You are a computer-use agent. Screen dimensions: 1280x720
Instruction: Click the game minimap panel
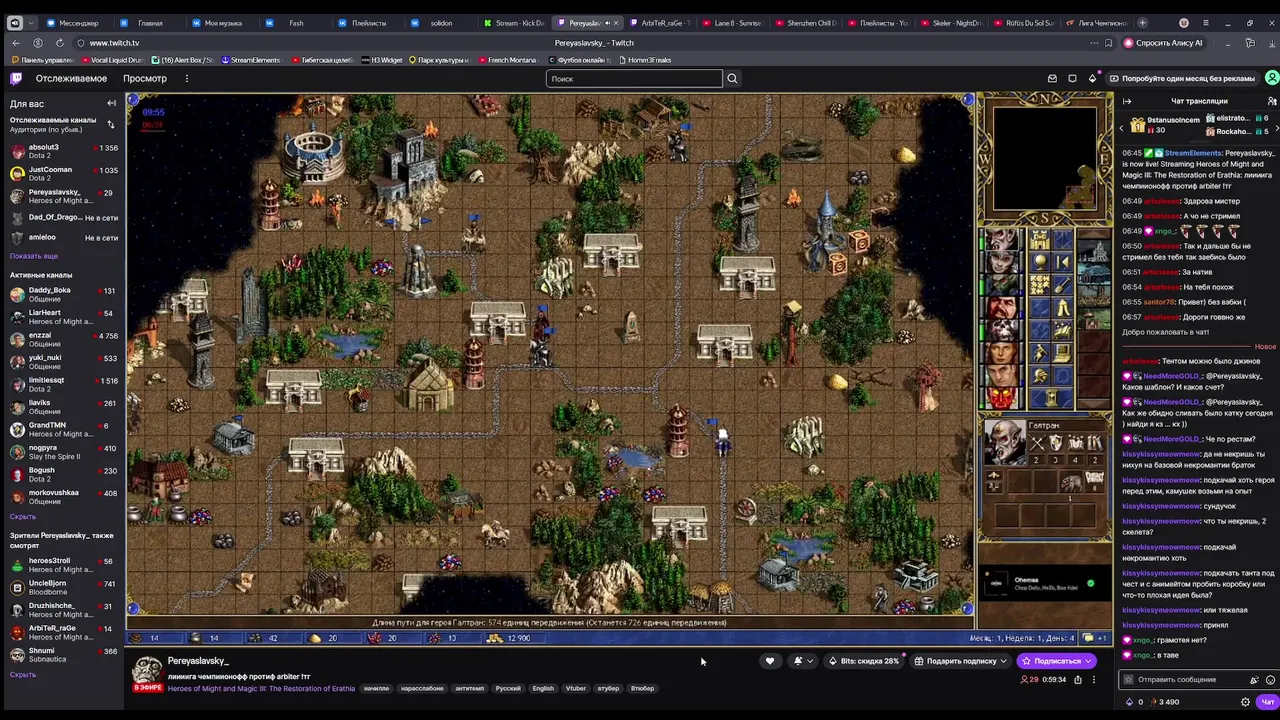point(1045,159)
